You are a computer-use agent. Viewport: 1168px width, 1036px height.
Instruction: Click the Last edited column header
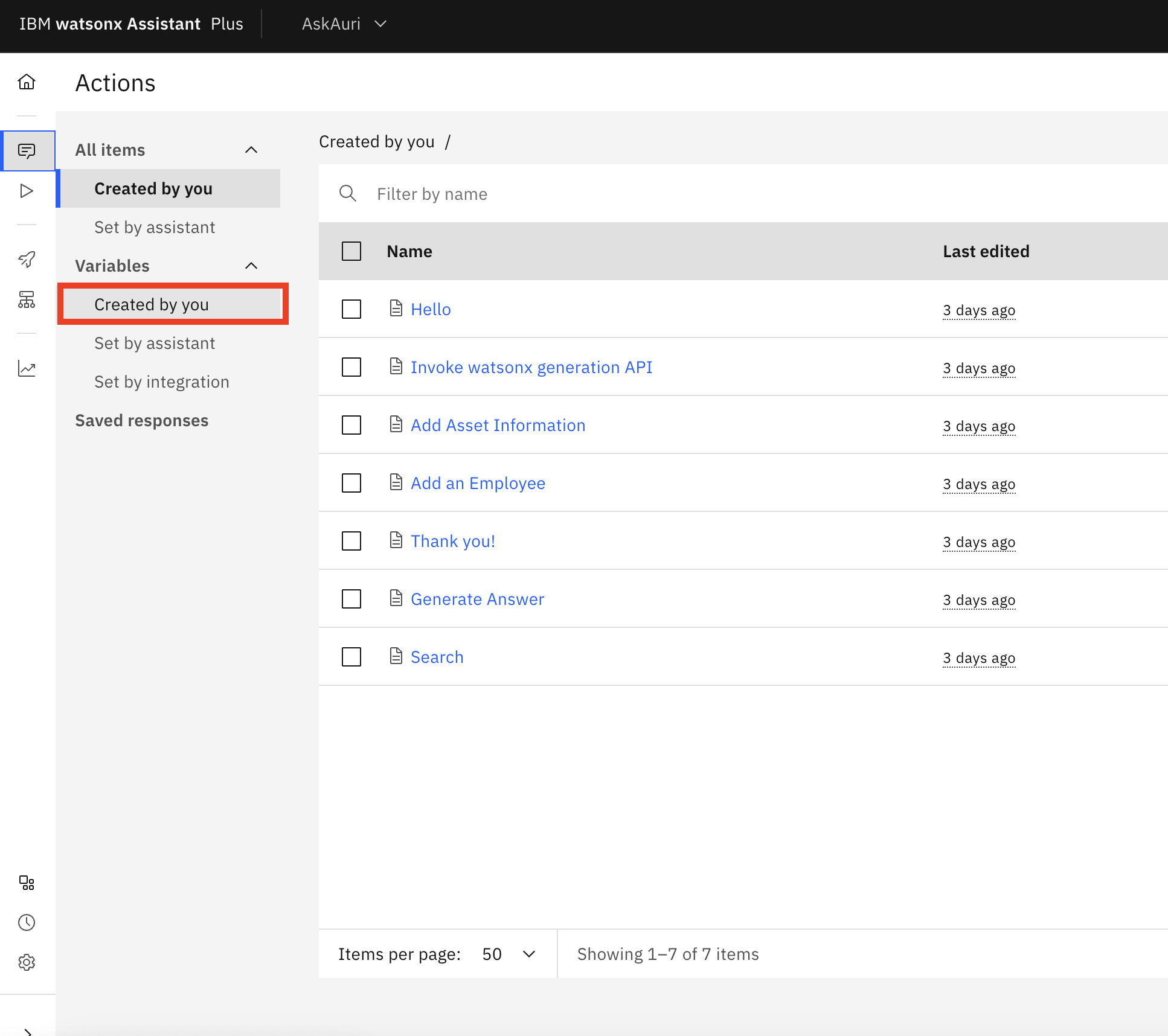(x=986, y=251)
